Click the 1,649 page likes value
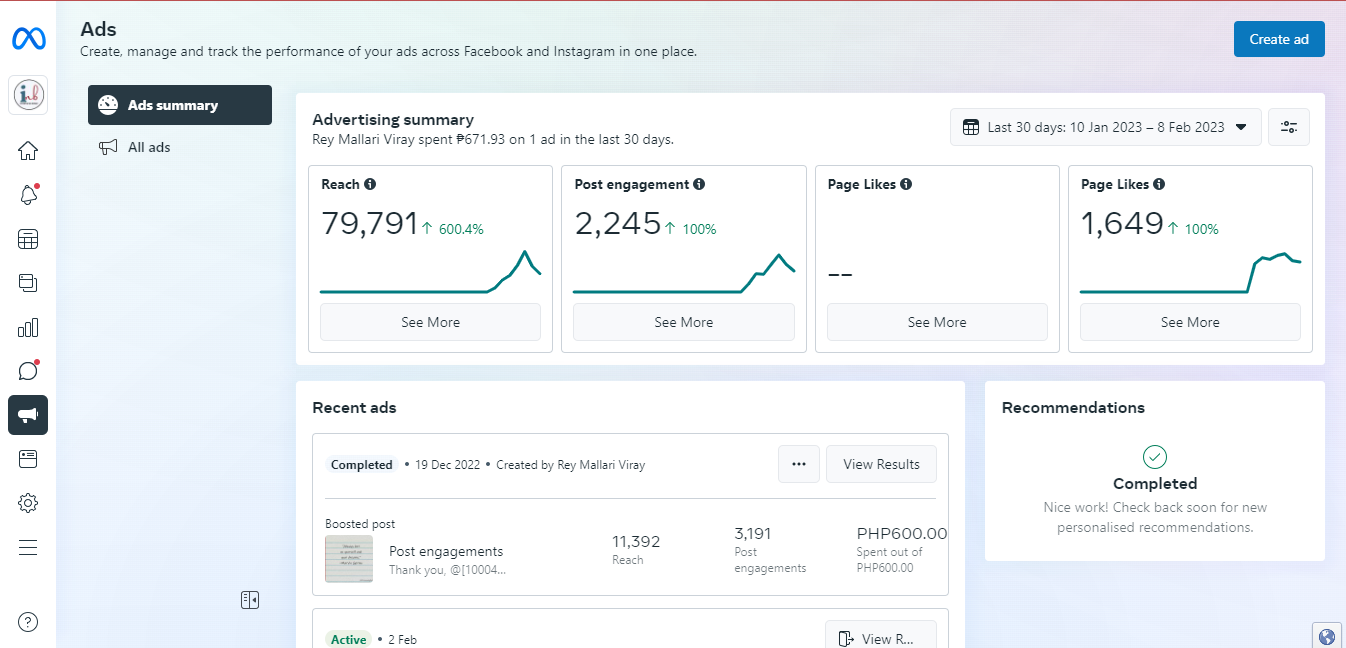 [x=1122, y=224]
